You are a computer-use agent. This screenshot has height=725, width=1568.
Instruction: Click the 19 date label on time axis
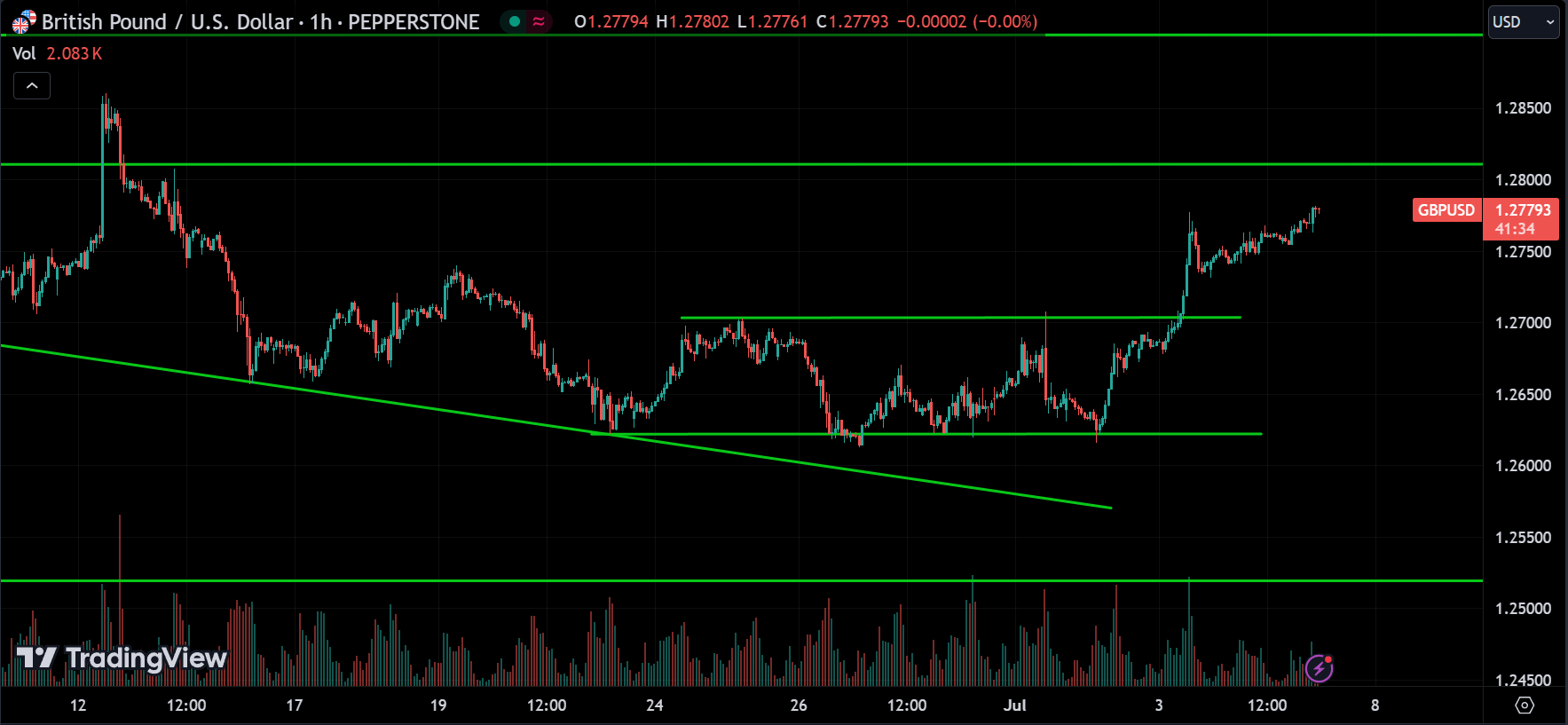[x=438, y=705]
